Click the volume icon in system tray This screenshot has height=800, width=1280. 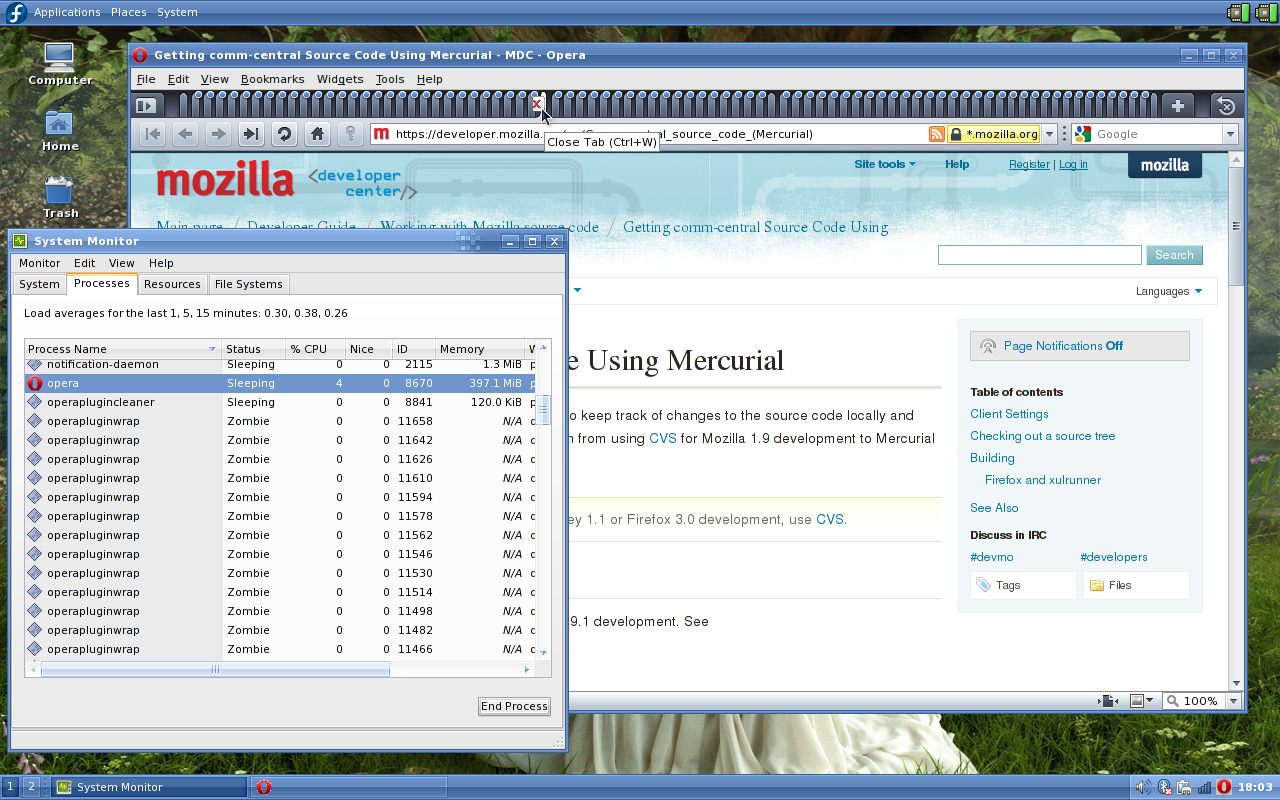coord(1142,787)
